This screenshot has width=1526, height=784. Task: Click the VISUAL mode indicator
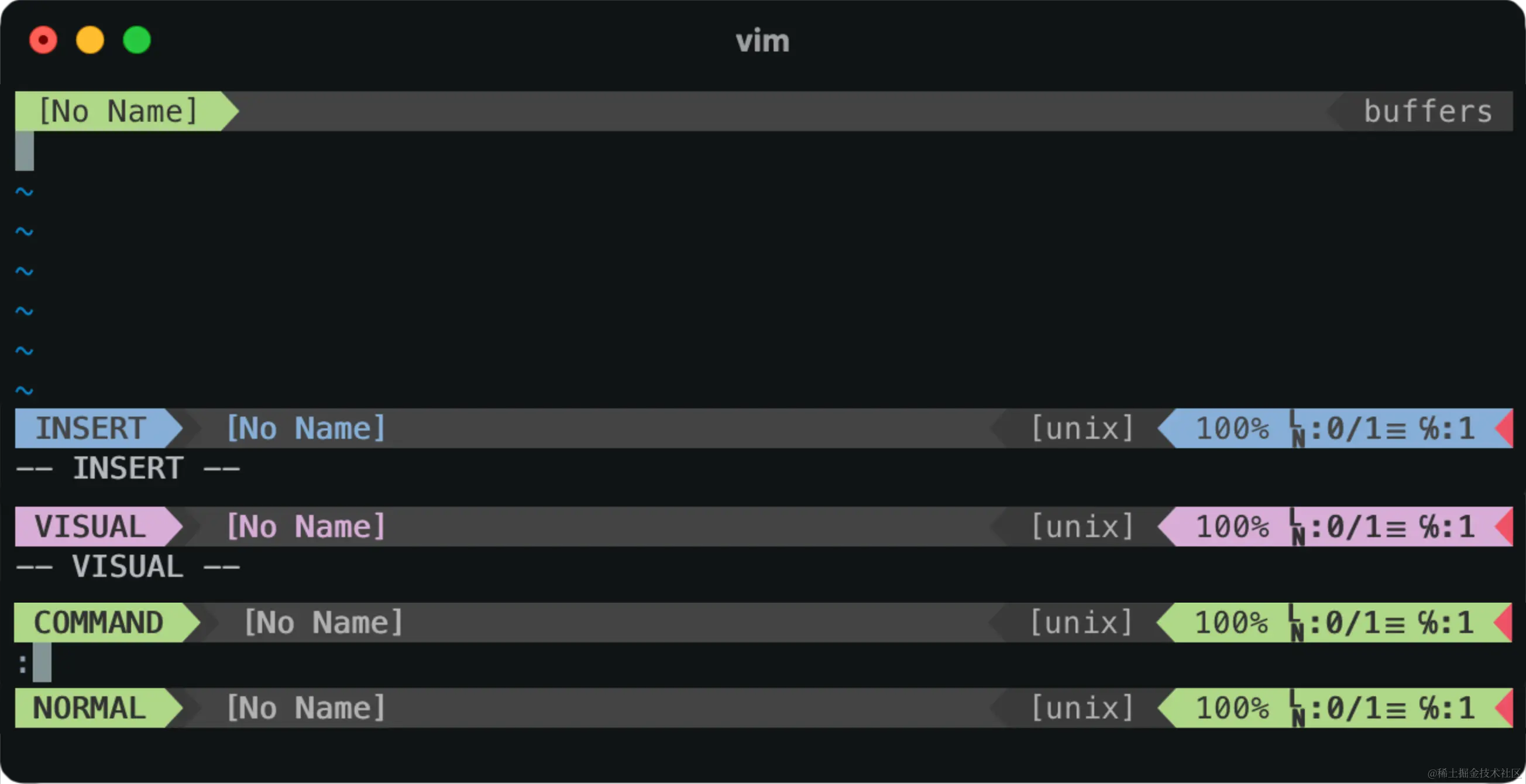click(91, 527)
